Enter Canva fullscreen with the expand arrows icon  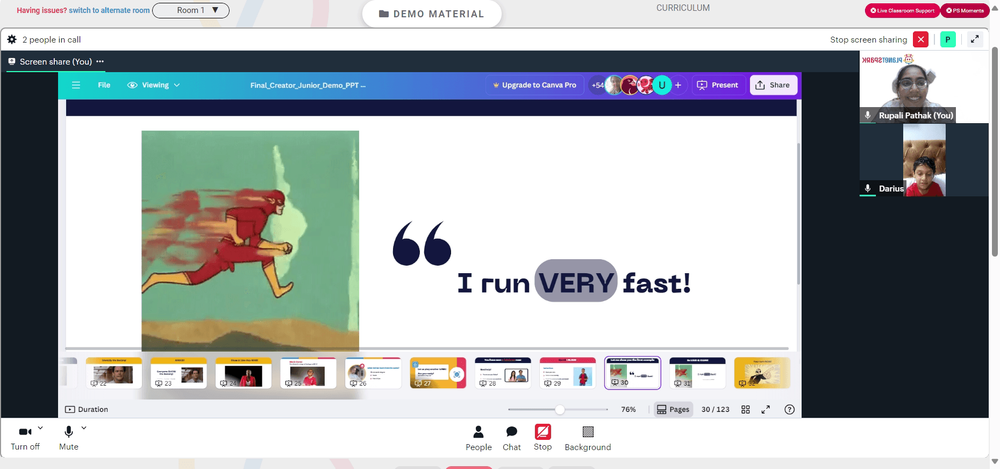[x=766, y=410]
